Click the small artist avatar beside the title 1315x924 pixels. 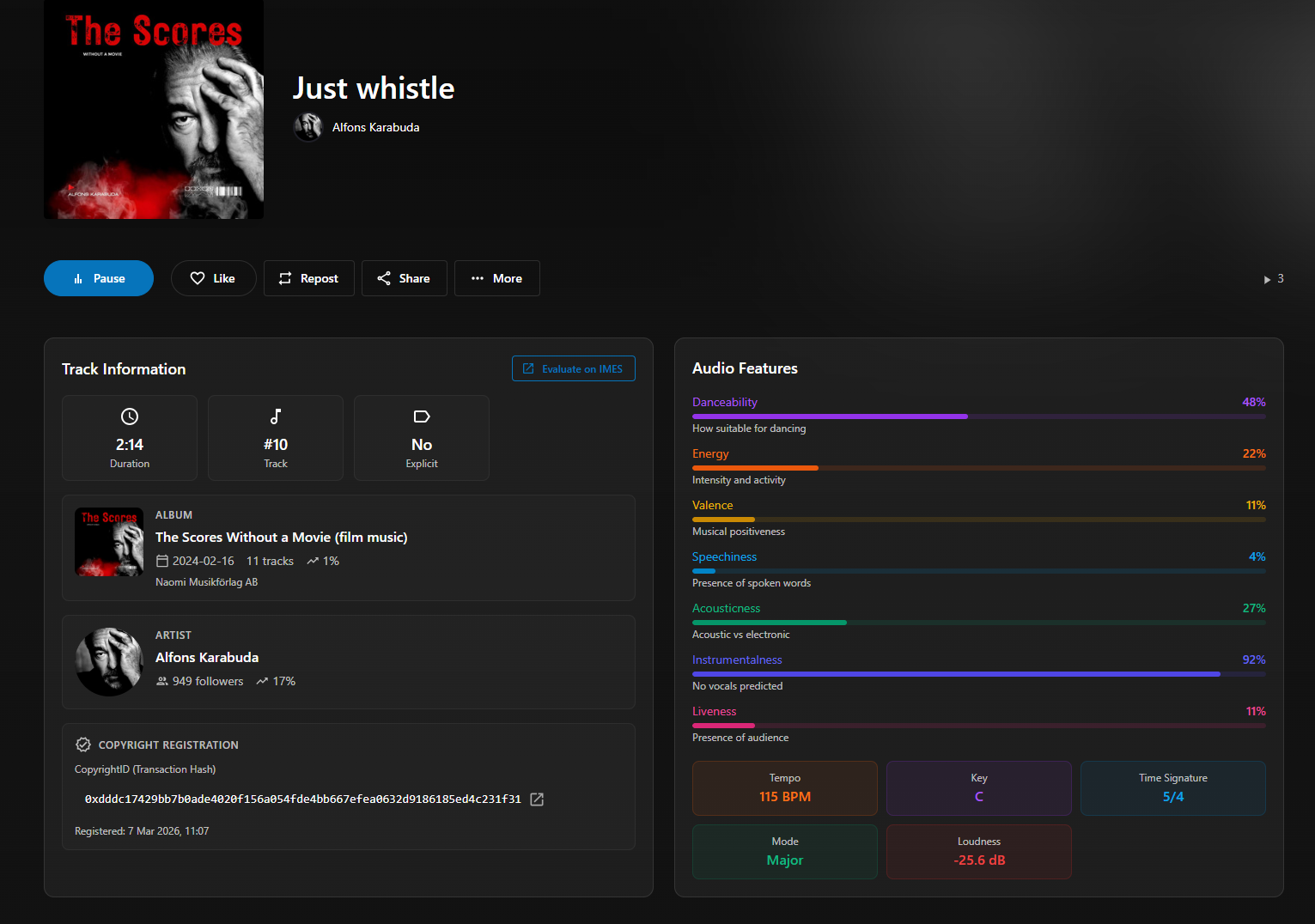click(x=307, y=127)
